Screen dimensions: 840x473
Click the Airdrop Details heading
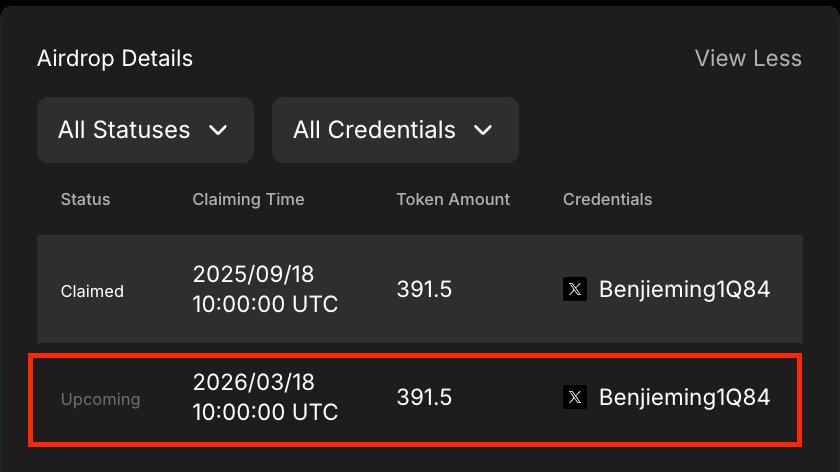click(115, 58)
